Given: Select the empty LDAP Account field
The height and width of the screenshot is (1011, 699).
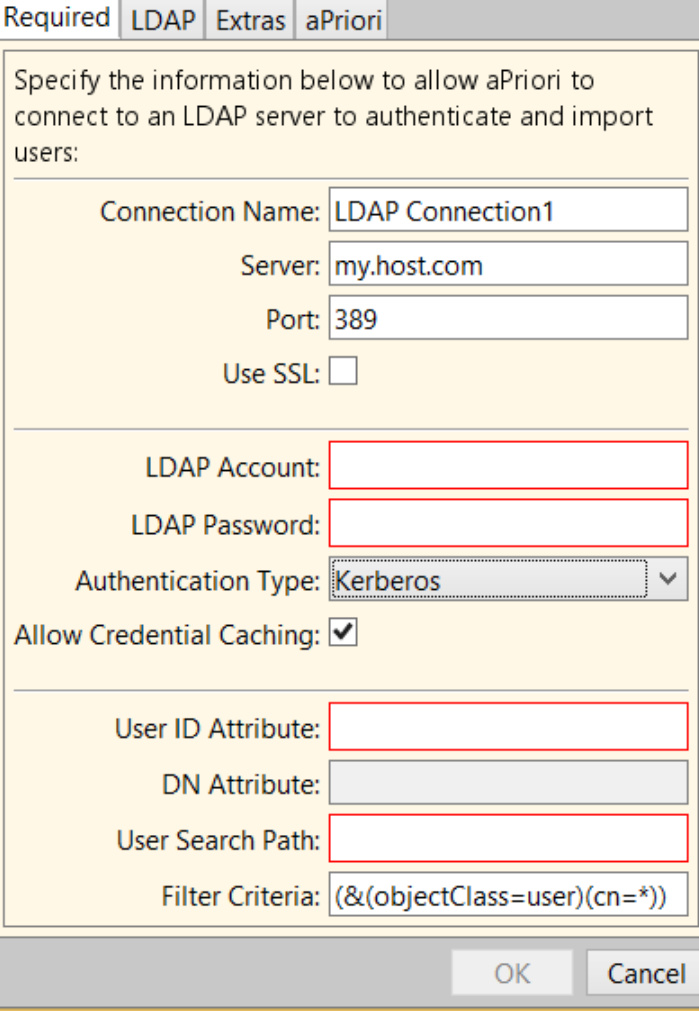Looking at the screenshot, I should pos(508,466).
